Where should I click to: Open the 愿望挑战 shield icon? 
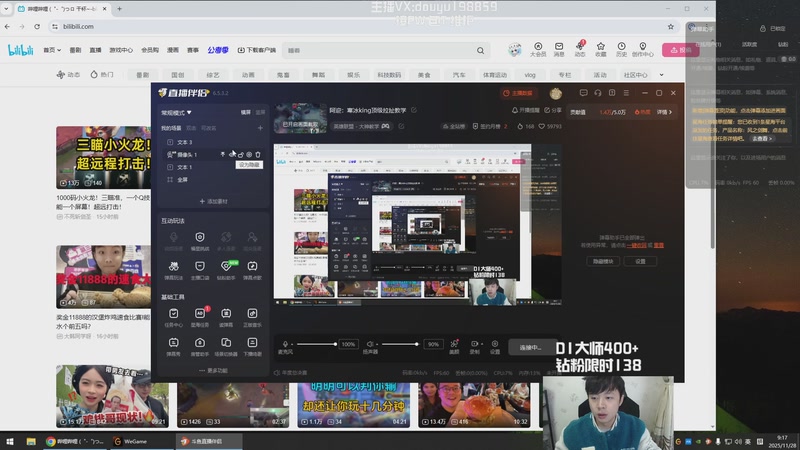pos(199,241)
